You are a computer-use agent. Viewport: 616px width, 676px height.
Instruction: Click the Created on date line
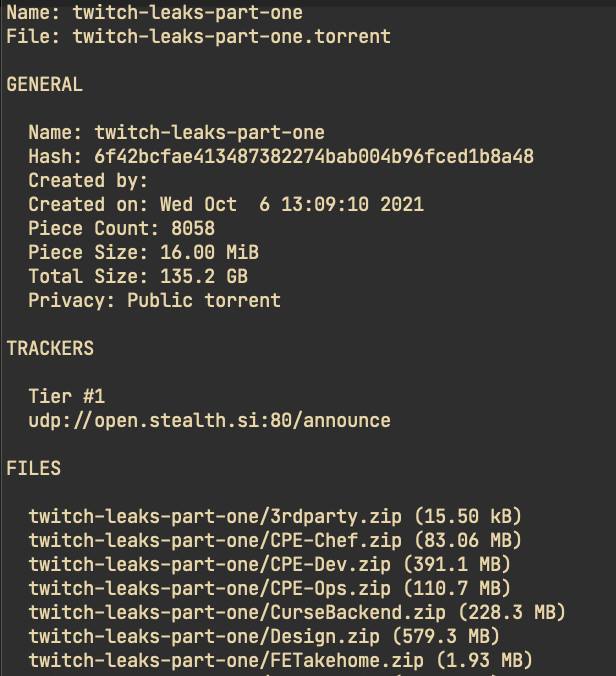tap(226, 205)
